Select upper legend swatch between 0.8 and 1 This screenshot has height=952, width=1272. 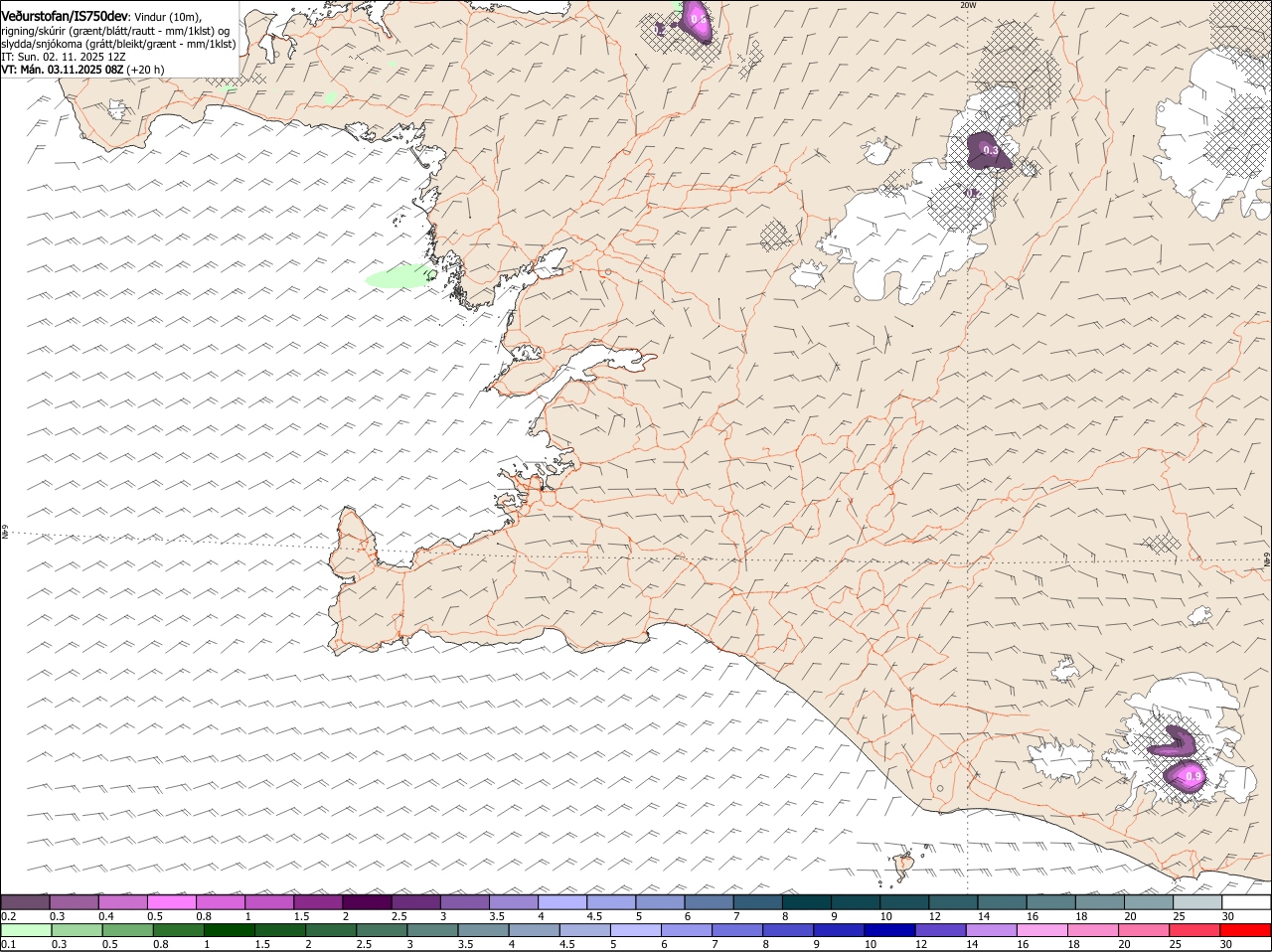(220, 901)
